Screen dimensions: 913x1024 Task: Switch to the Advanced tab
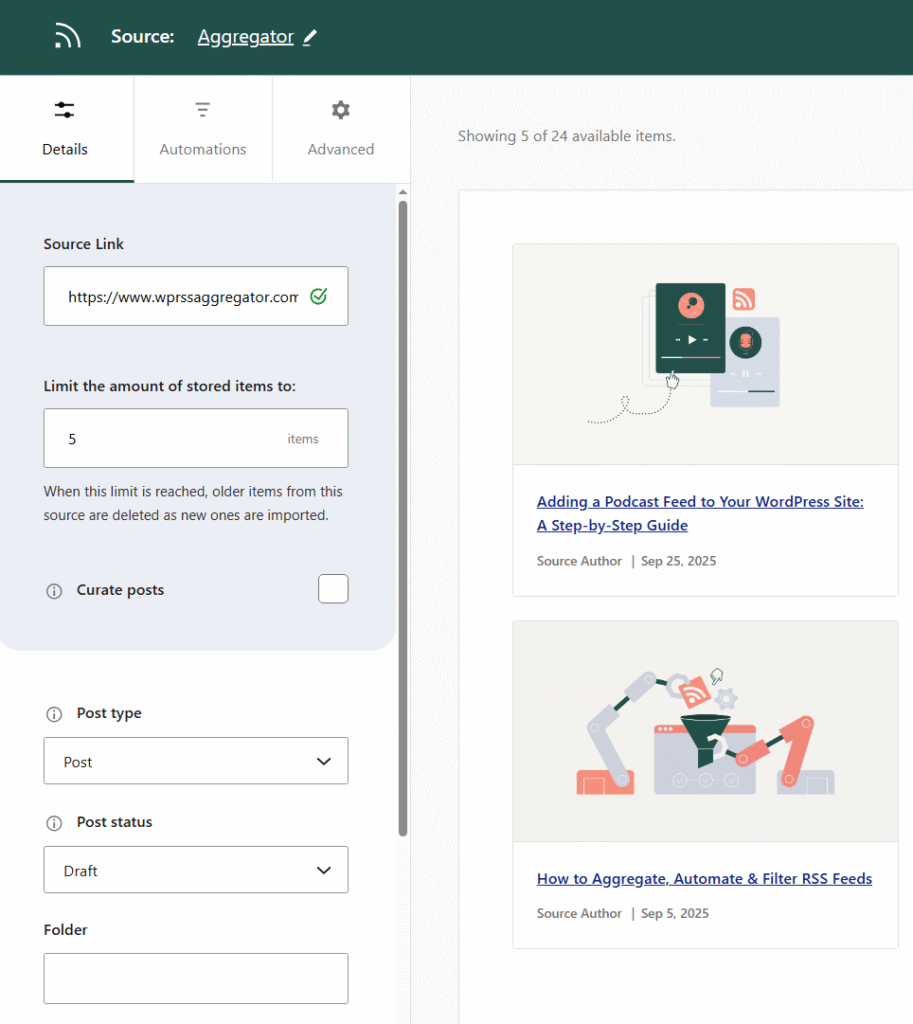[x=340, y=130]
